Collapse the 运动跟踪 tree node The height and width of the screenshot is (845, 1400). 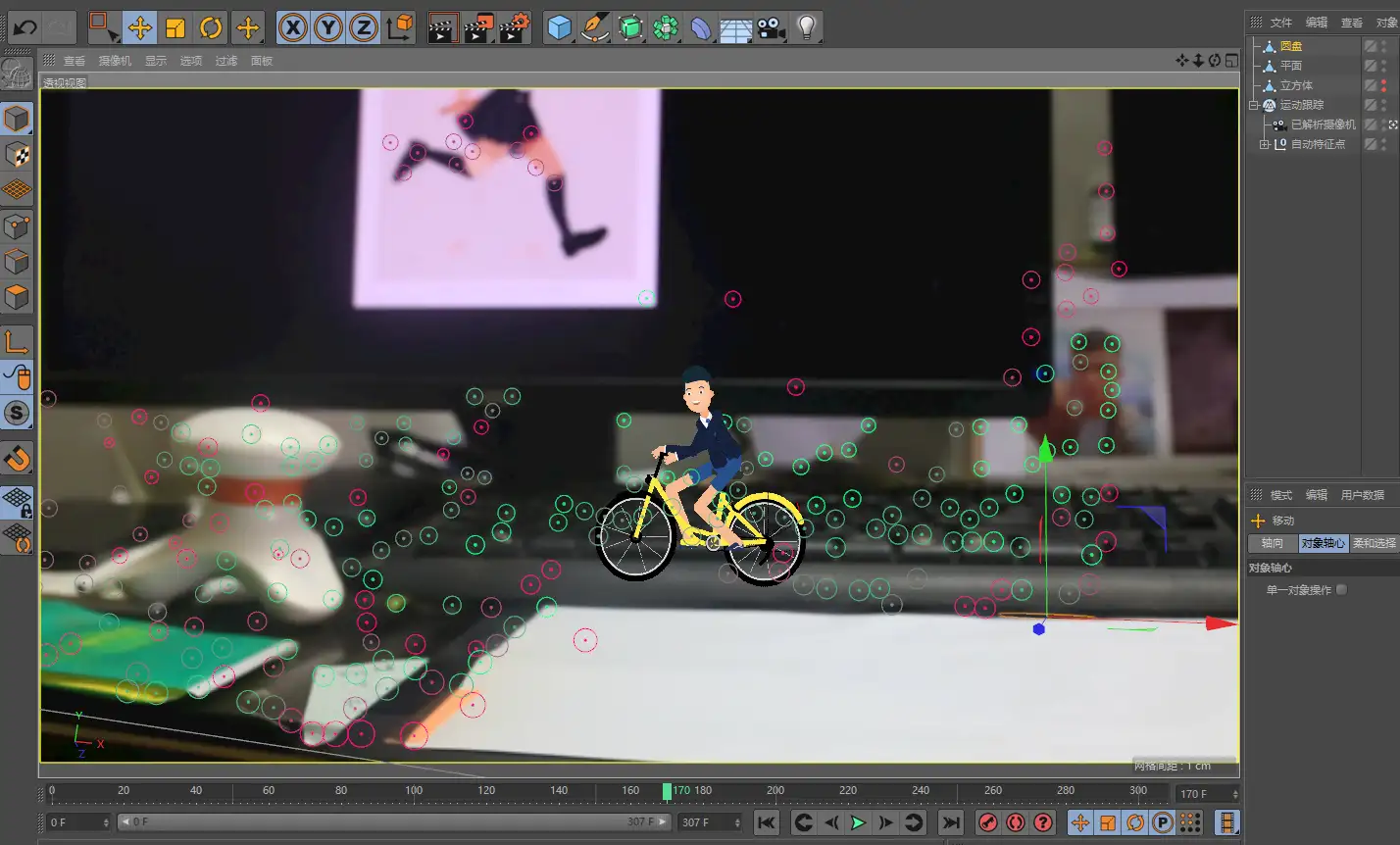tap(1254, 105)
